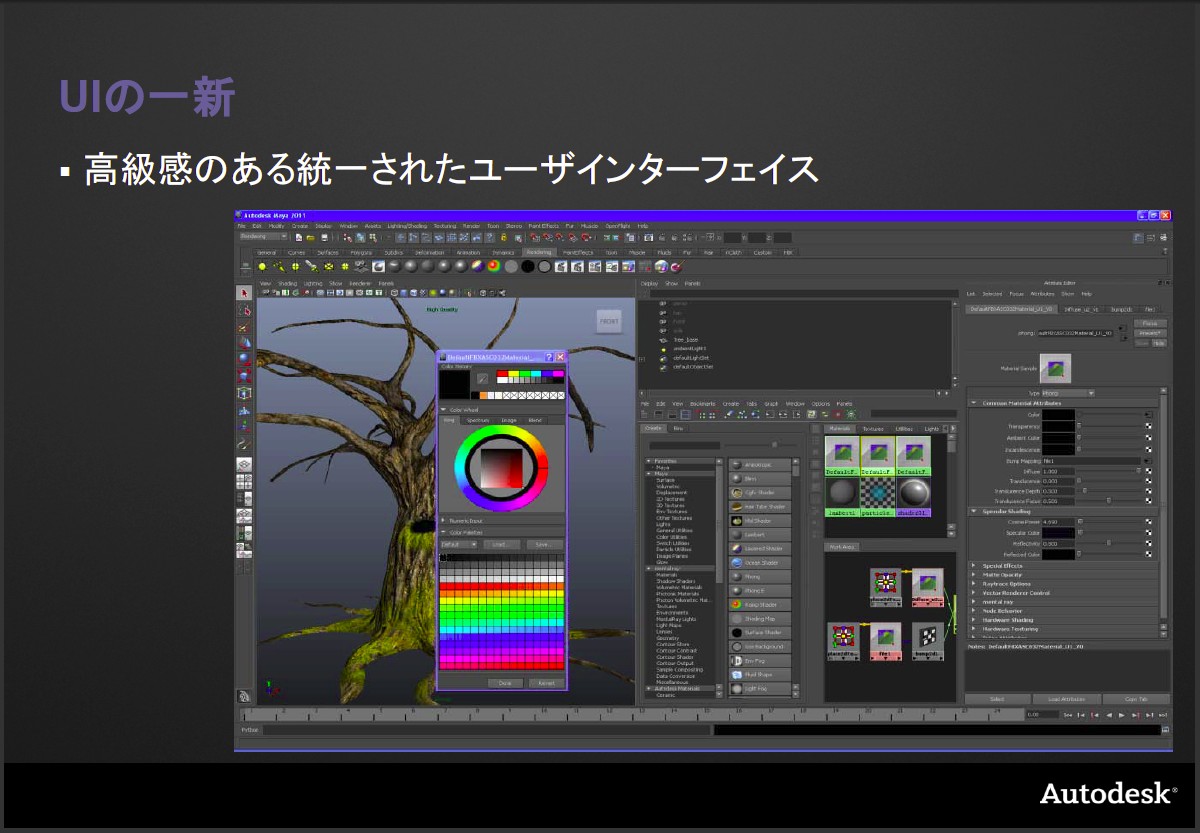Screen dimensions: 1200x833
Task: Click the single-pane quick layout button in toolbox
Action: (244, 465)
